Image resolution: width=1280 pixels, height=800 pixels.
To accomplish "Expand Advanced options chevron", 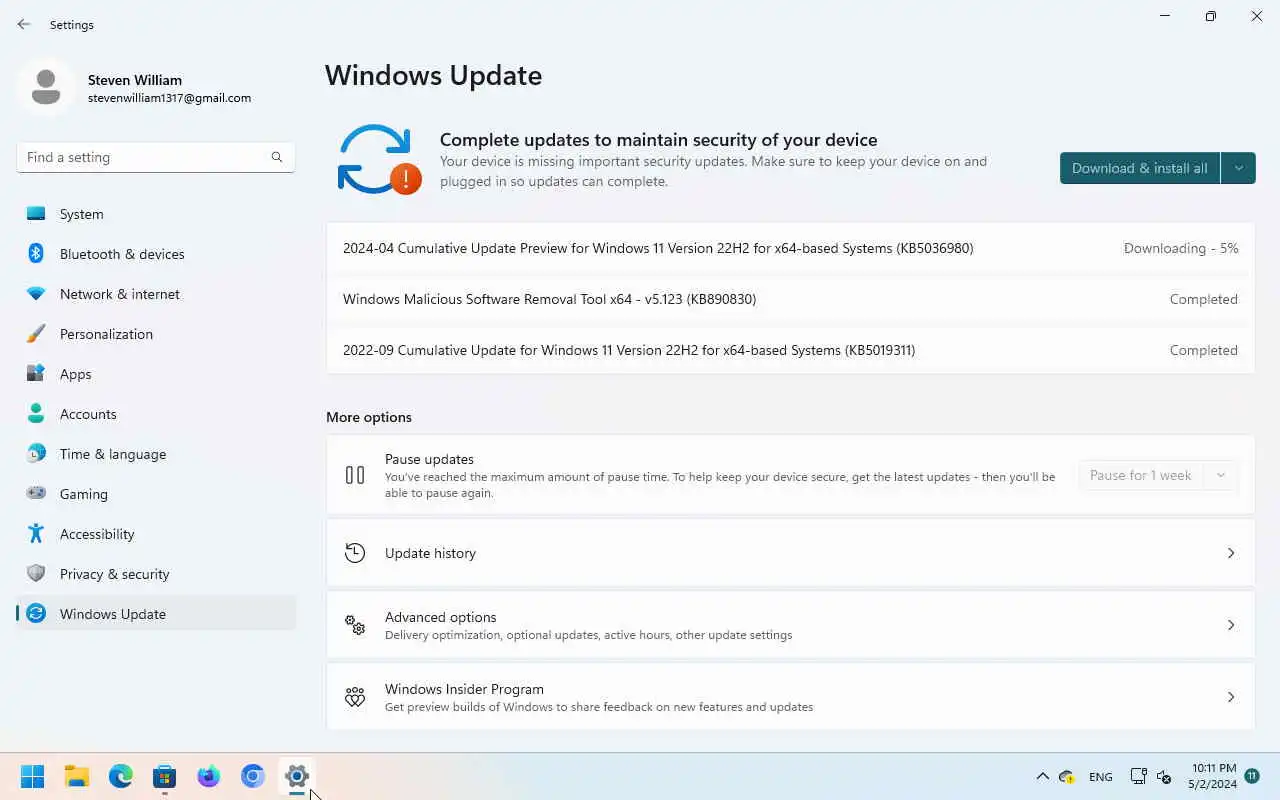I will pyautogui.click(x=1231, y=625).
